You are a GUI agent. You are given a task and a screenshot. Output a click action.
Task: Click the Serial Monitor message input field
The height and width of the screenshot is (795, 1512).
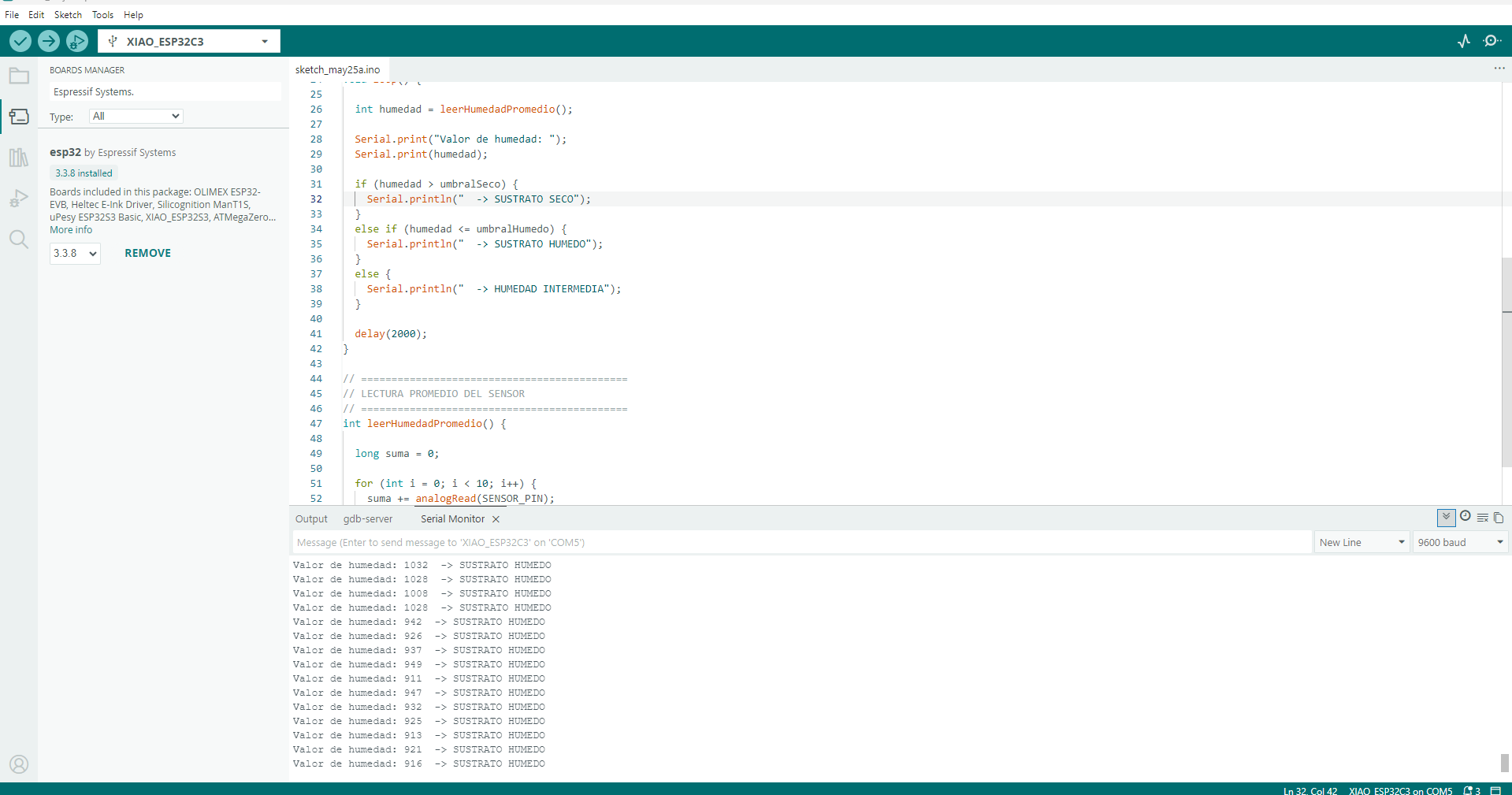[802, 543]
